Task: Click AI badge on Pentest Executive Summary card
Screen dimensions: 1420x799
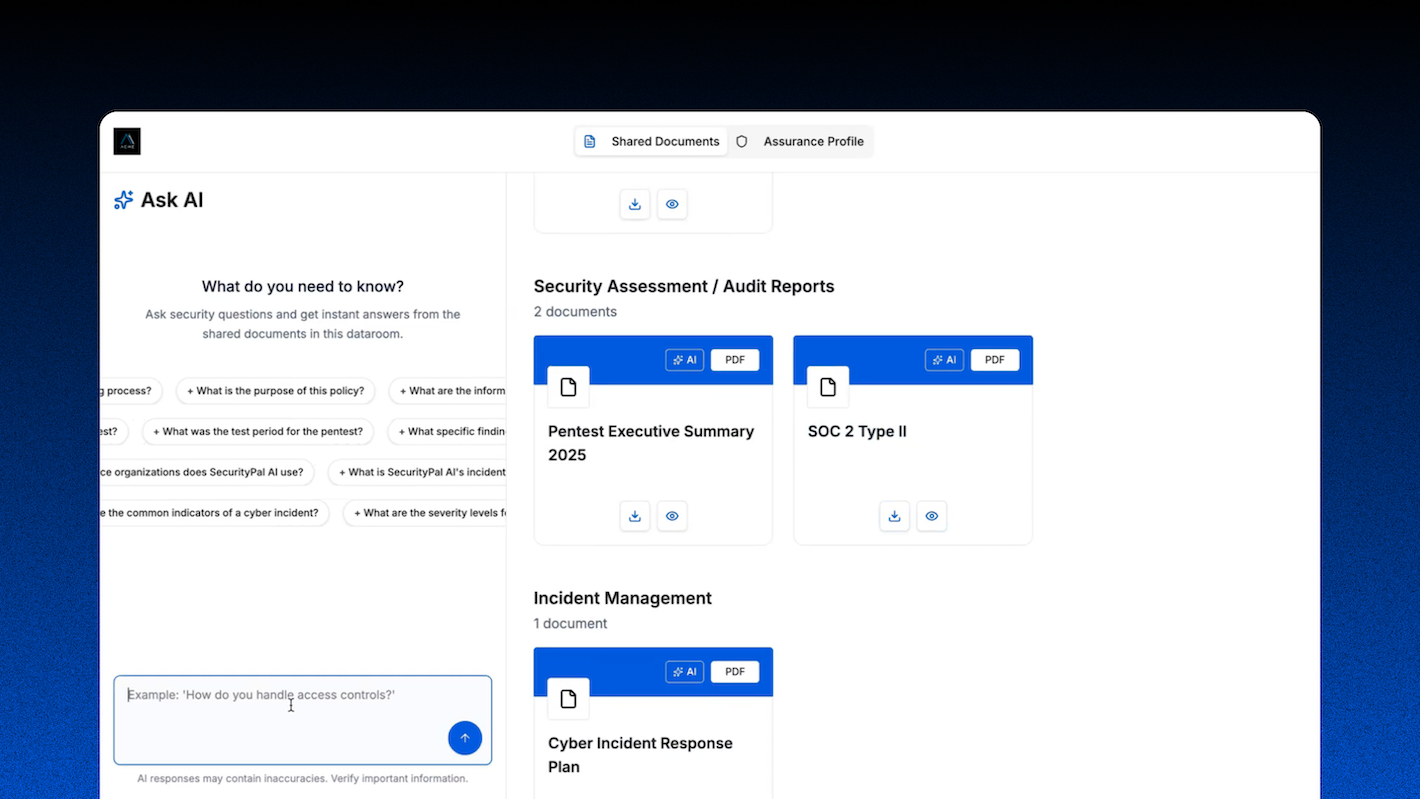Action: coord(685,360)
